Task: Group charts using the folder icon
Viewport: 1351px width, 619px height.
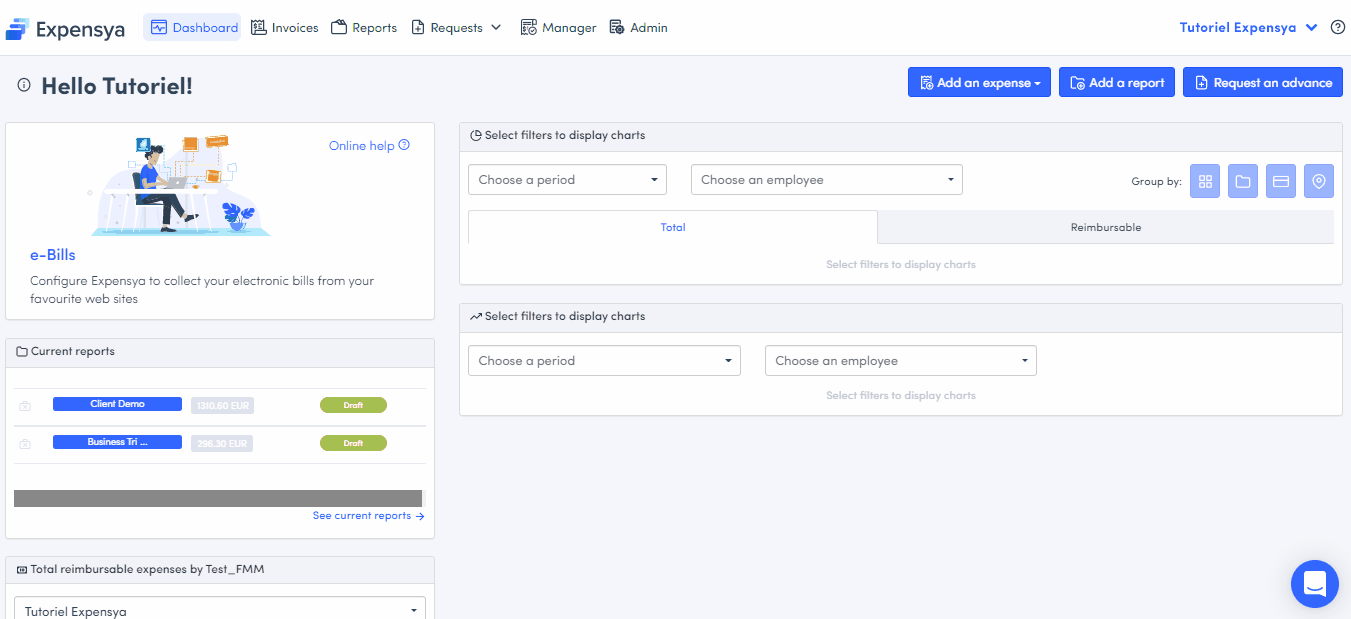Action: tap(1243, 181)
